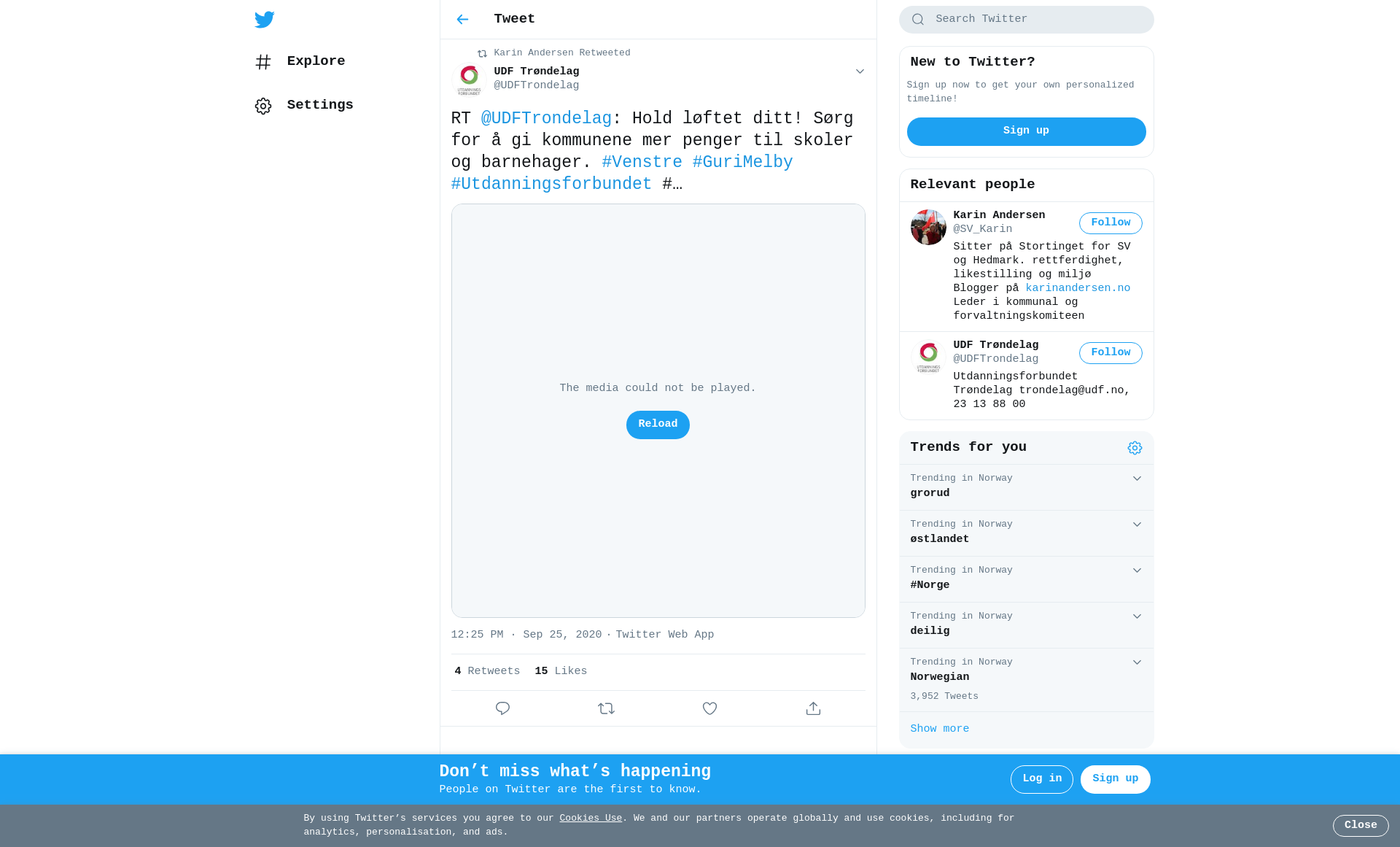1400x847 pixels.
Task: Click the Search Twitter field
Action: pyautogui.click(x=1026, y=20)
